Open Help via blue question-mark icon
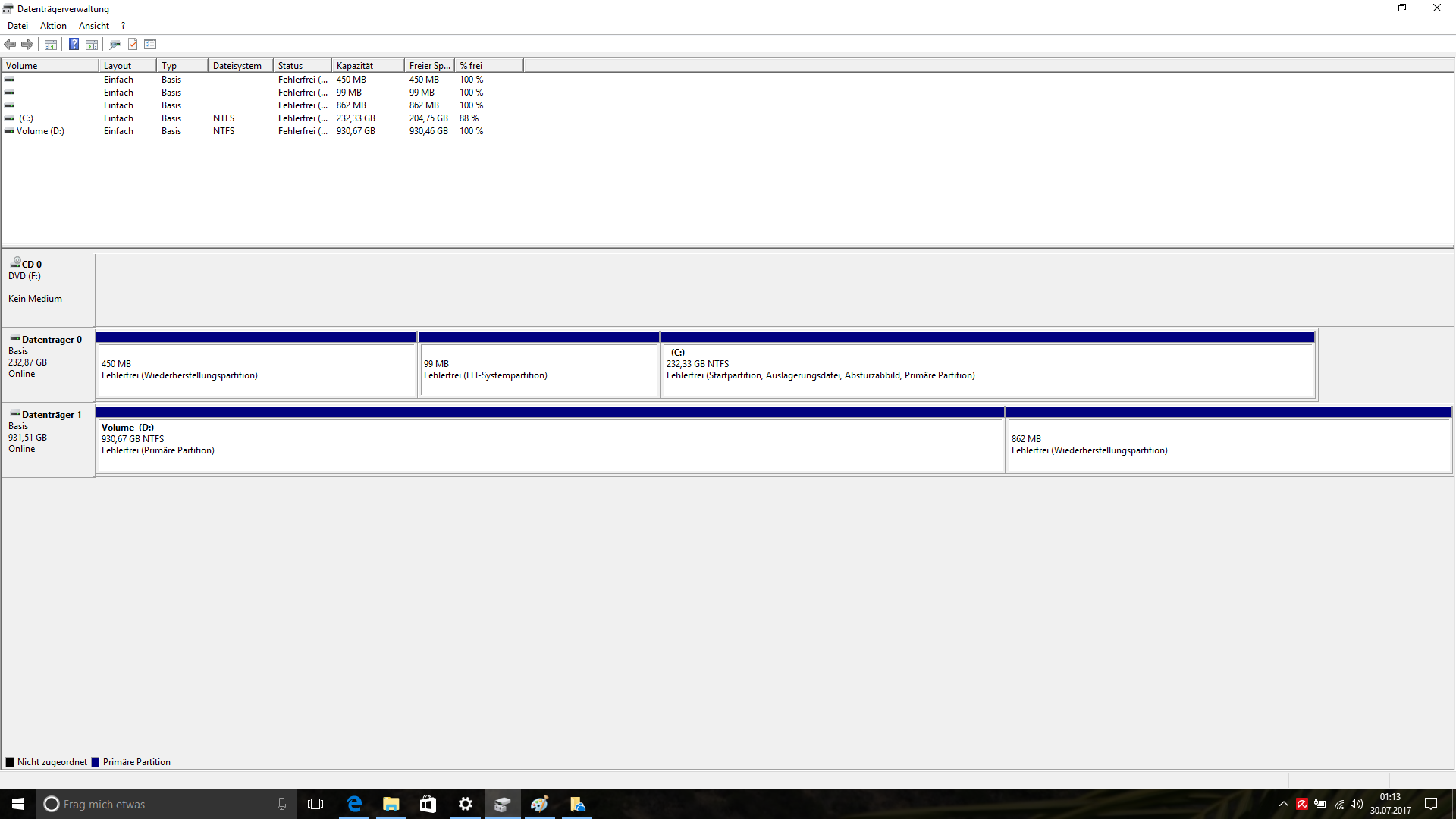Image resolution: width=1456 pixels, height=819 pixels. tap(74, 45)
